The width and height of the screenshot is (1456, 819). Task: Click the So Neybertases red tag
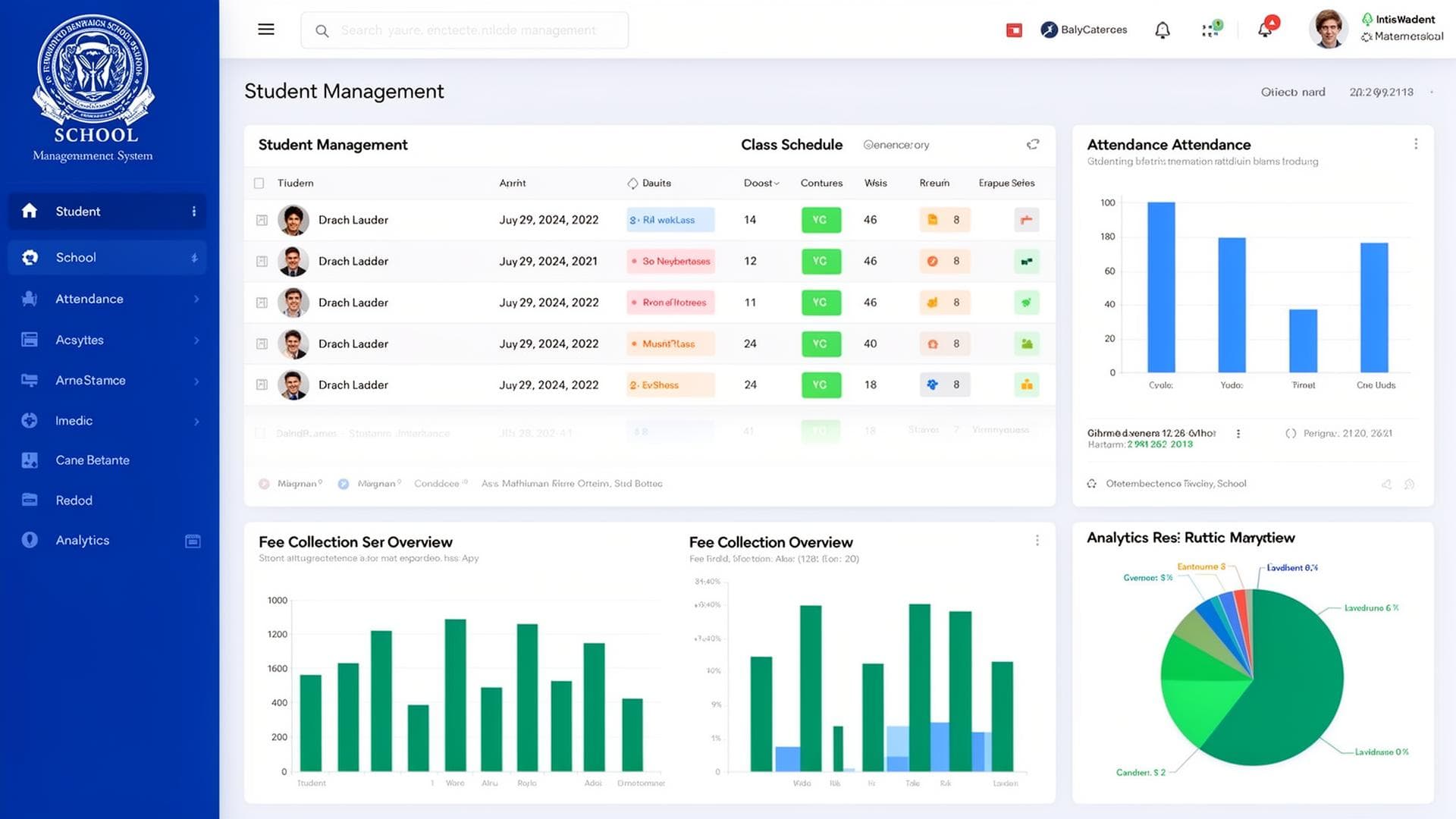click(670, 262)
